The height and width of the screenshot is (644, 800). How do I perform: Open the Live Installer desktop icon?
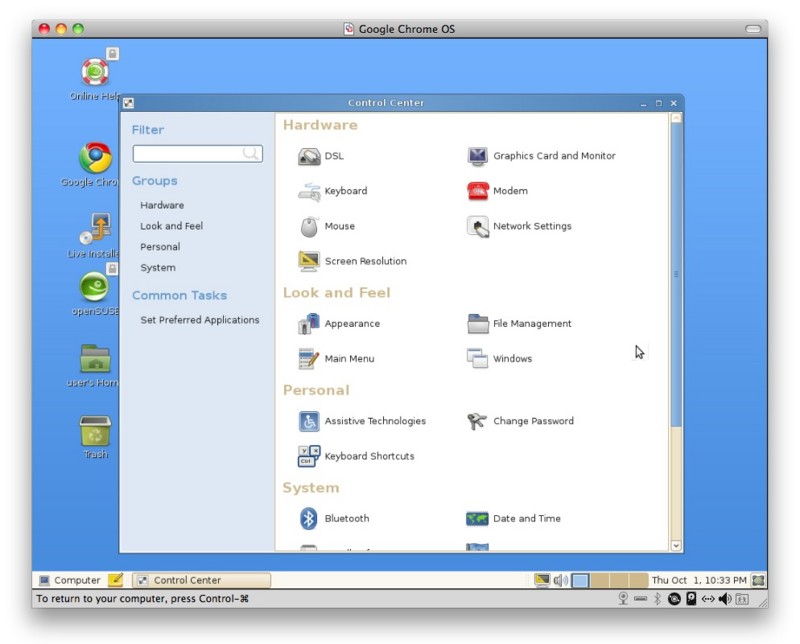point(95,229)
